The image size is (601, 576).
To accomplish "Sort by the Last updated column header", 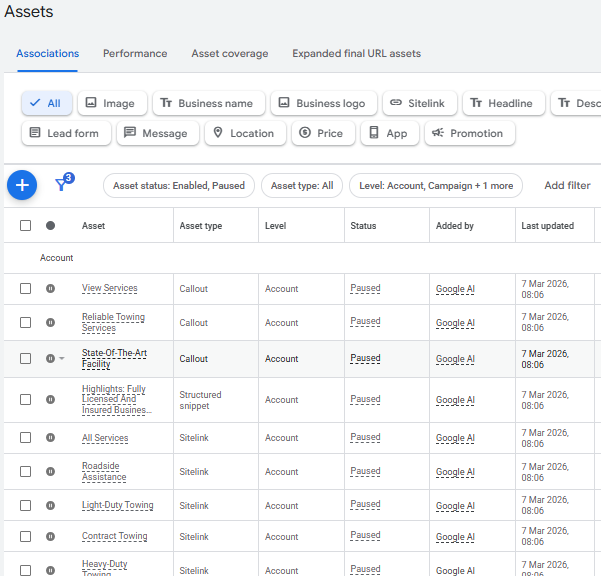I will tap(547, 226).
